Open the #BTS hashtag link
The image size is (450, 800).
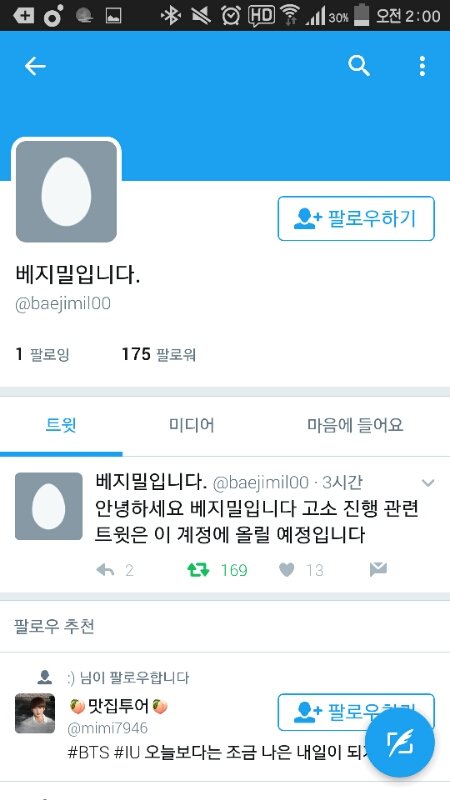[x=88, y=753]
